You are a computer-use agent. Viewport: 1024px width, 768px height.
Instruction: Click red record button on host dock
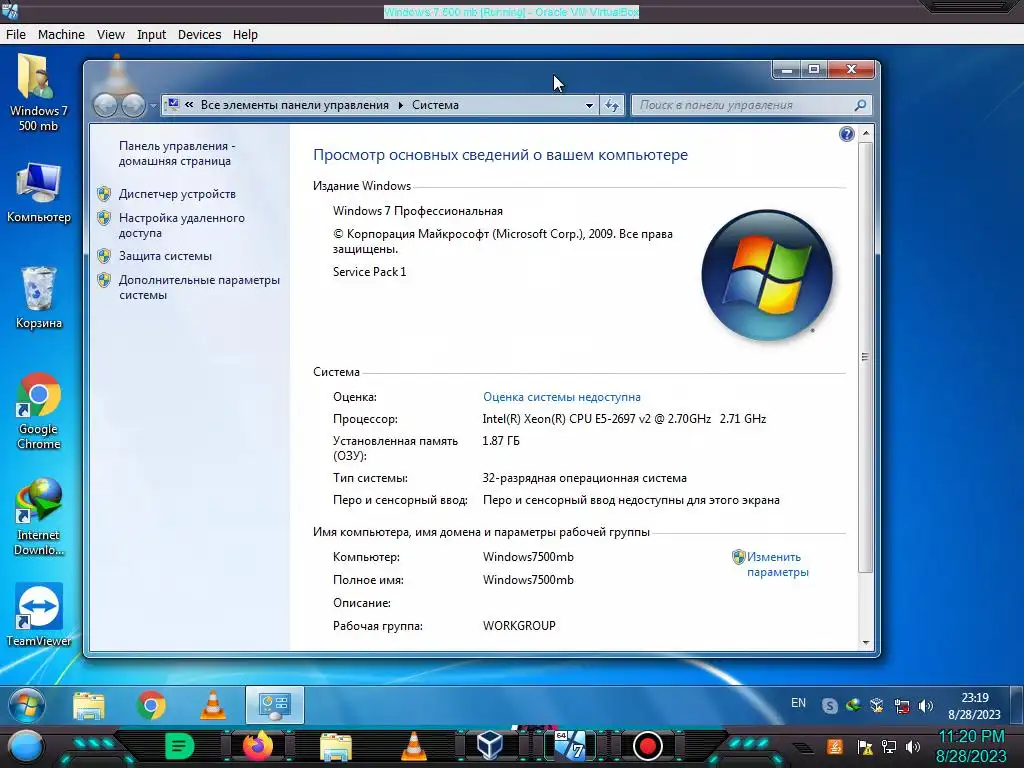click(648, 746)
